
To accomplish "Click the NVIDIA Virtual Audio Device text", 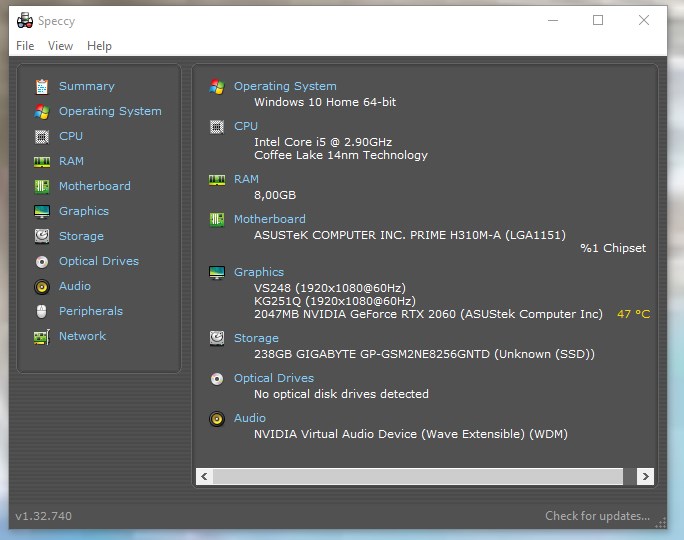I will tap(410, 434).
